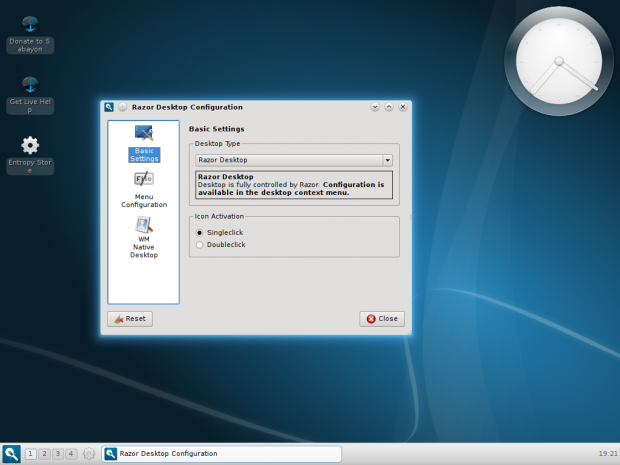Switch to virtual desktop 4
This screenshot has height=465, width=620.
[x=71, y=454]
